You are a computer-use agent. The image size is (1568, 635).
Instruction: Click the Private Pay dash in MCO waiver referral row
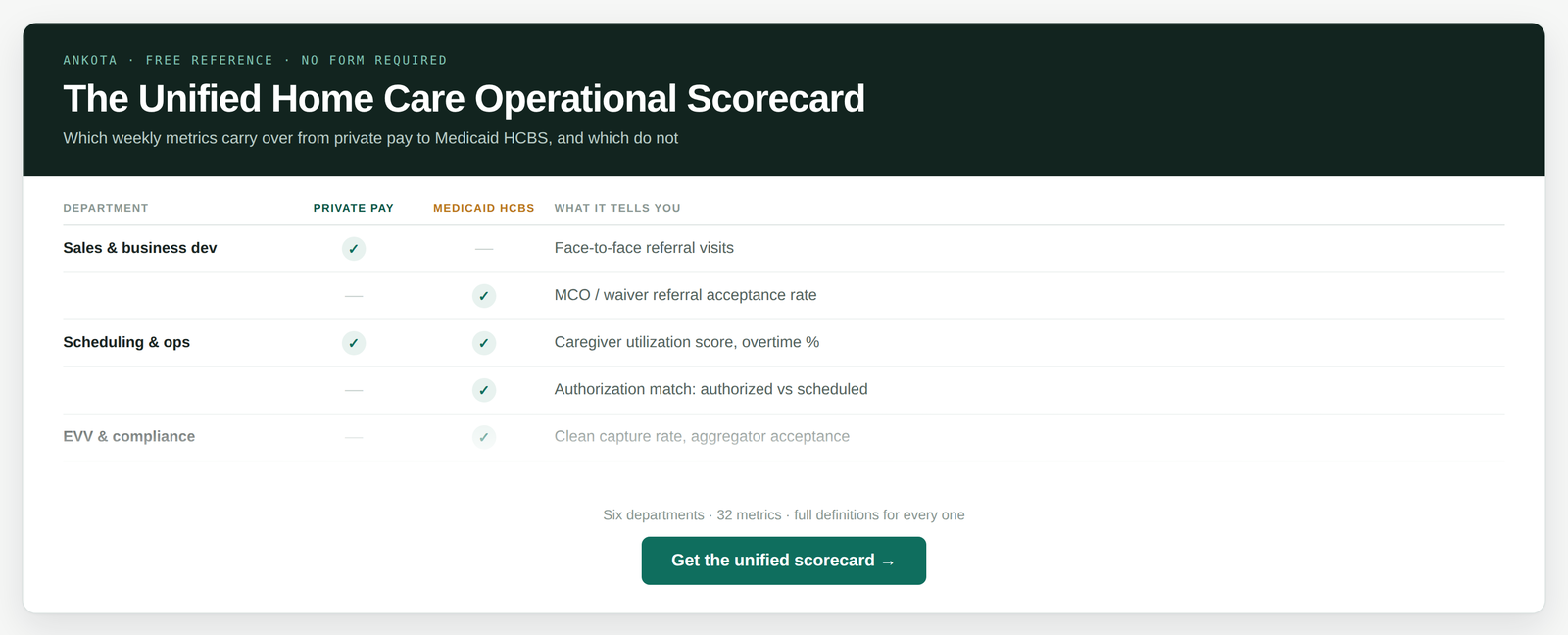tap(354, 296)
